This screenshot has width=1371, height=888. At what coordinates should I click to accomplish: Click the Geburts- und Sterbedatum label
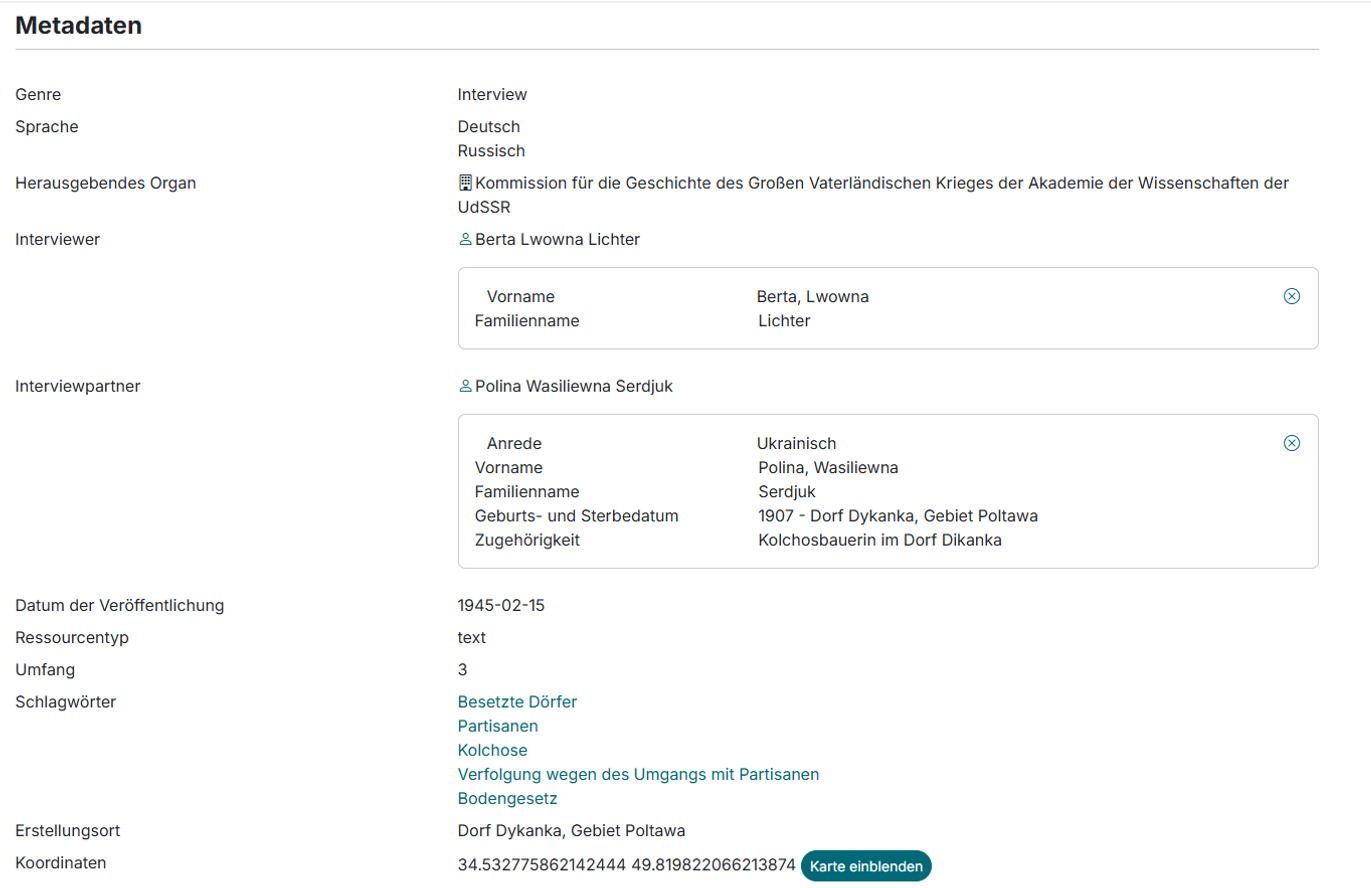pos(577,516)
